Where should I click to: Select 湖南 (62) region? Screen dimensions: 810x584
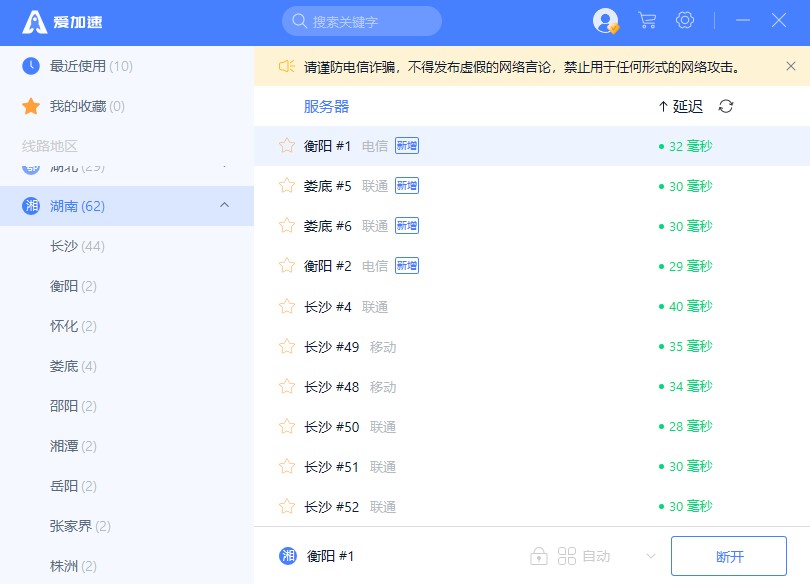point(127,206)
